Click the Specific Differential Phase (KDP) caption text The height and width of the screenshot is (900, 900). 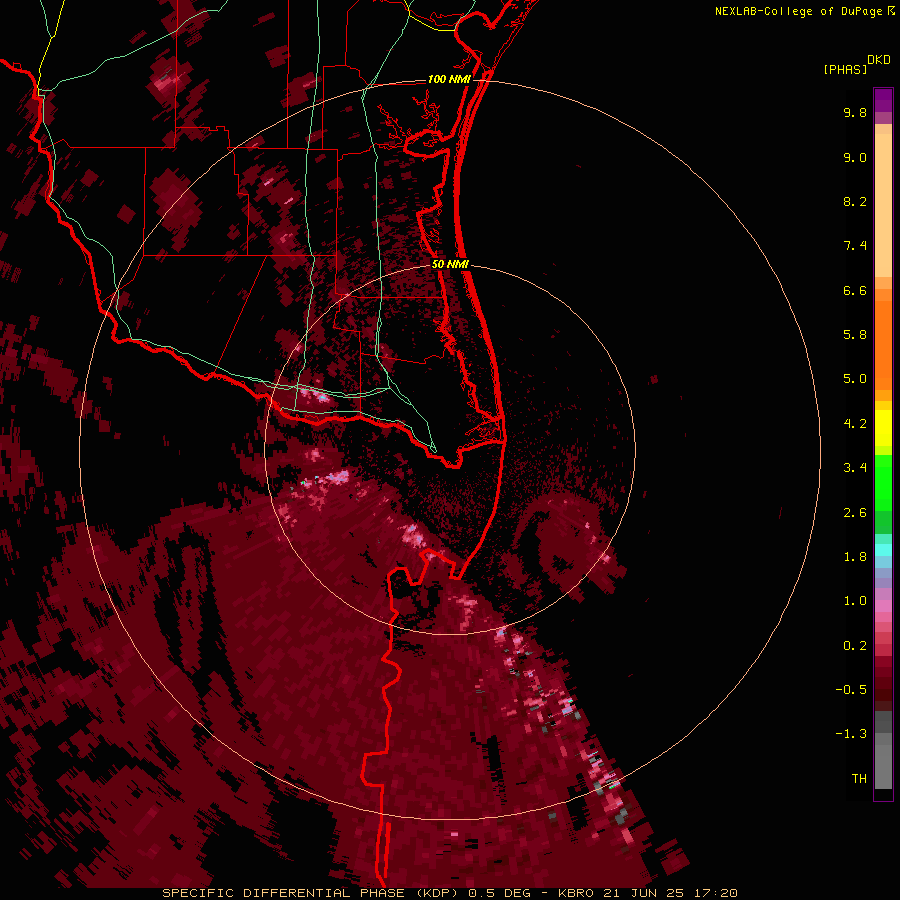click(x=312, y=893)
